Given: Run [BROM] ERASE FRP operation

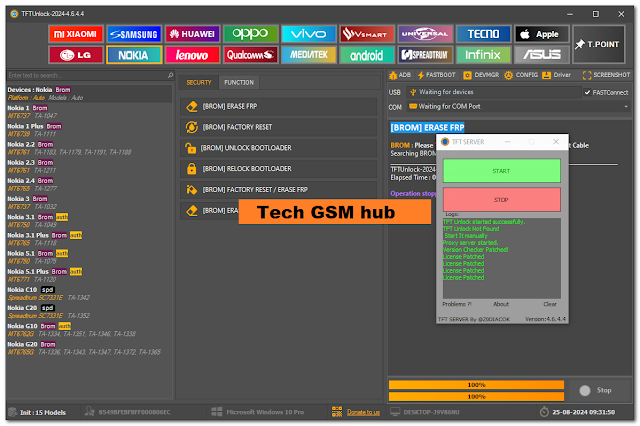Looking at the screenshot, I should (278, 106).
